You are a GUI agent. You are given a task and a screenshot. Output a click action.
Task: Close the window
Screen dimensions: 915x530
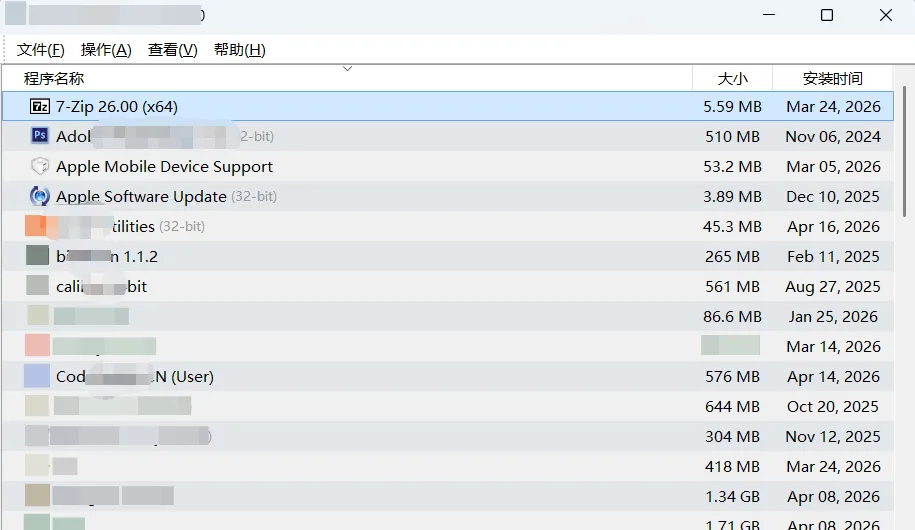886,15
